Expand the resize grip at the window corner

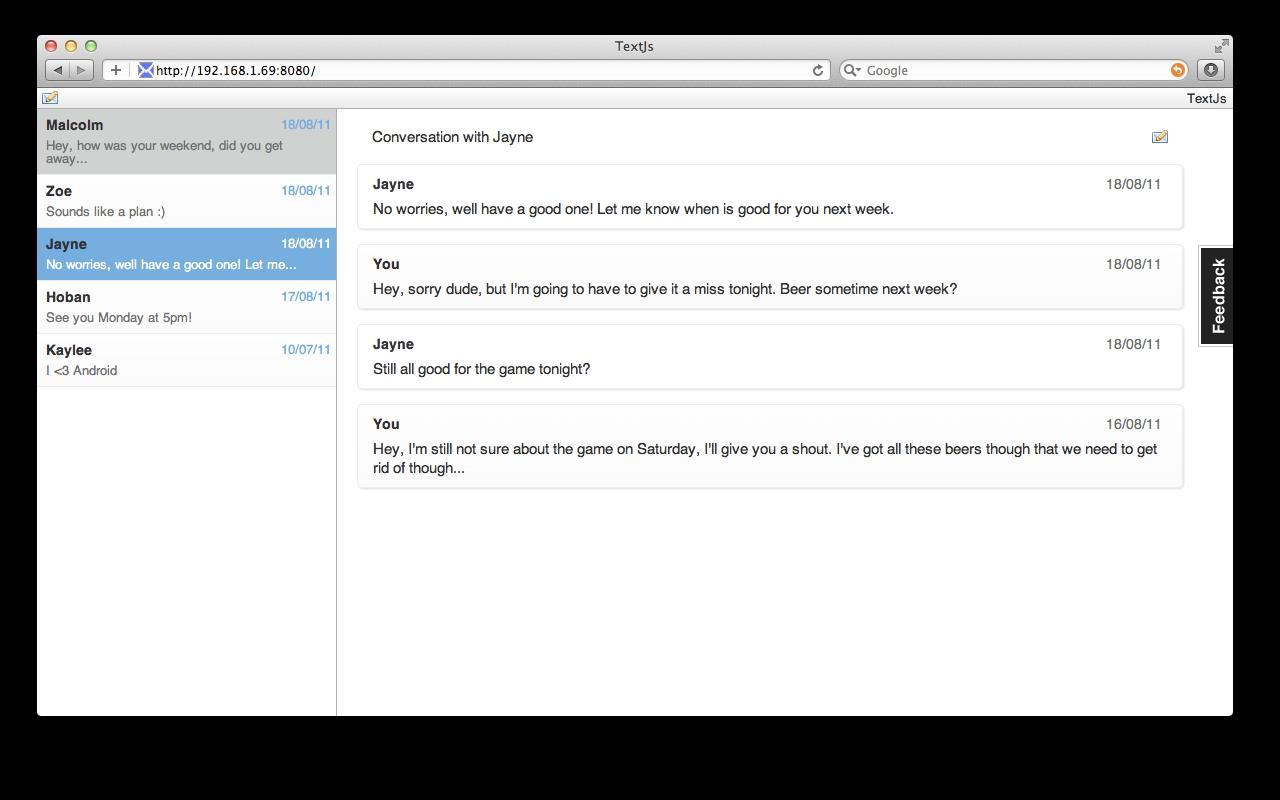1221,45
